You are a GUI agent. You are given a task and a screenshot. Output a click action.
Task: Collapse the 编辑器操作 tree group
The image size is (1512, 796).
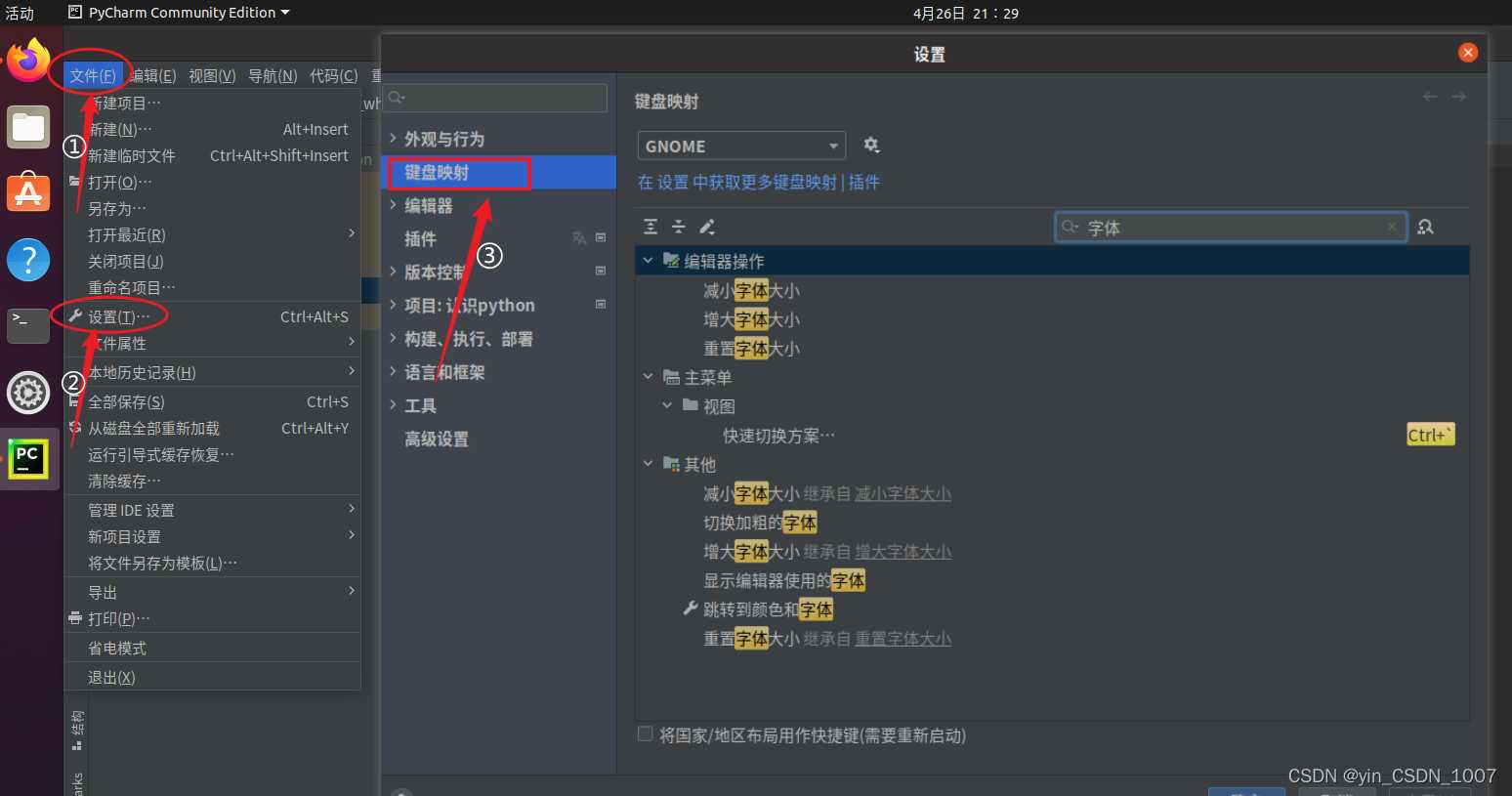tap(648, 261)
